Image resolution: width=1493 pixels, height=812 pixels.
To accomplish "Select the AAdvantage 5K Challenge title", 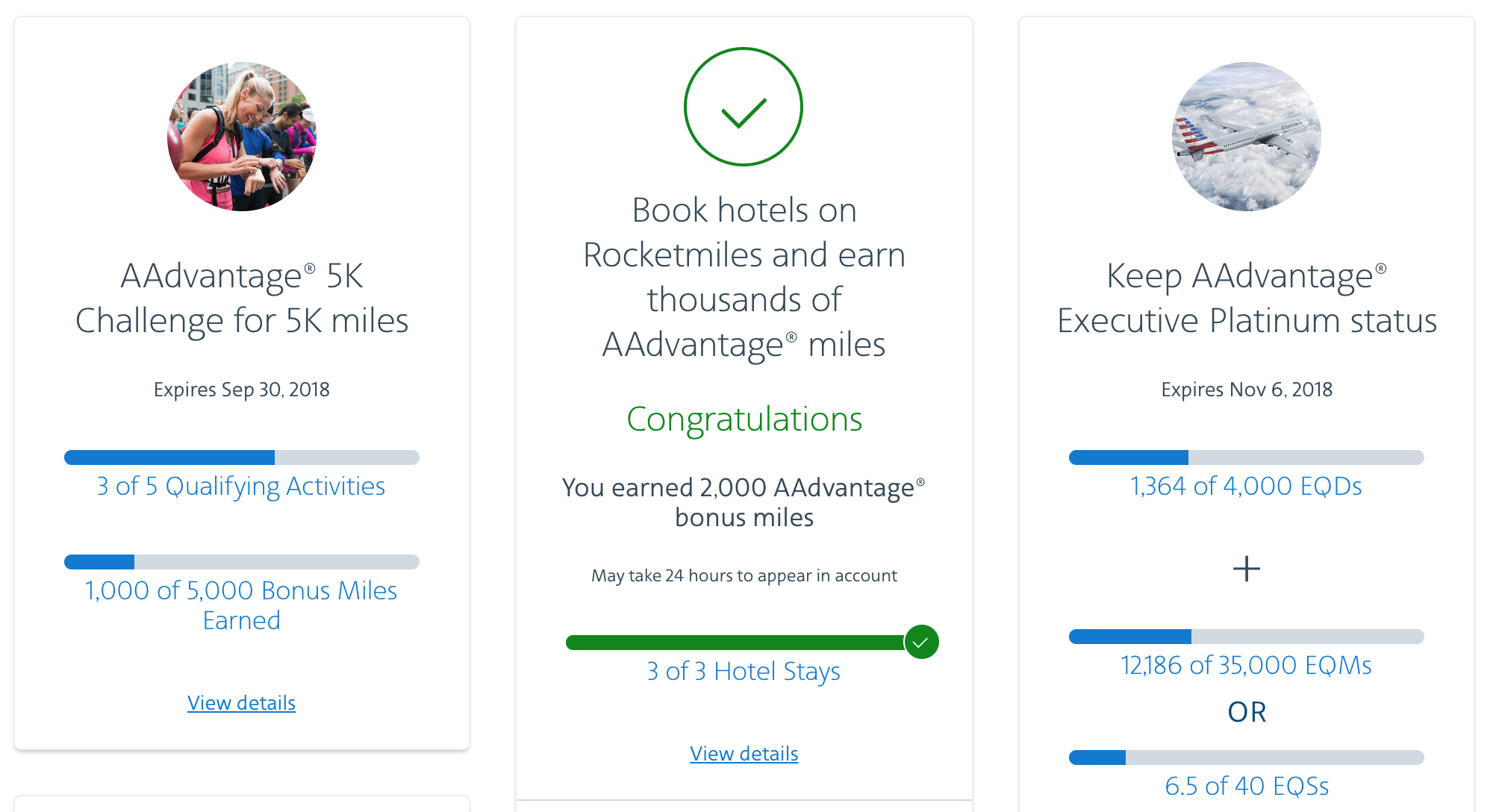I will (242, 299).
